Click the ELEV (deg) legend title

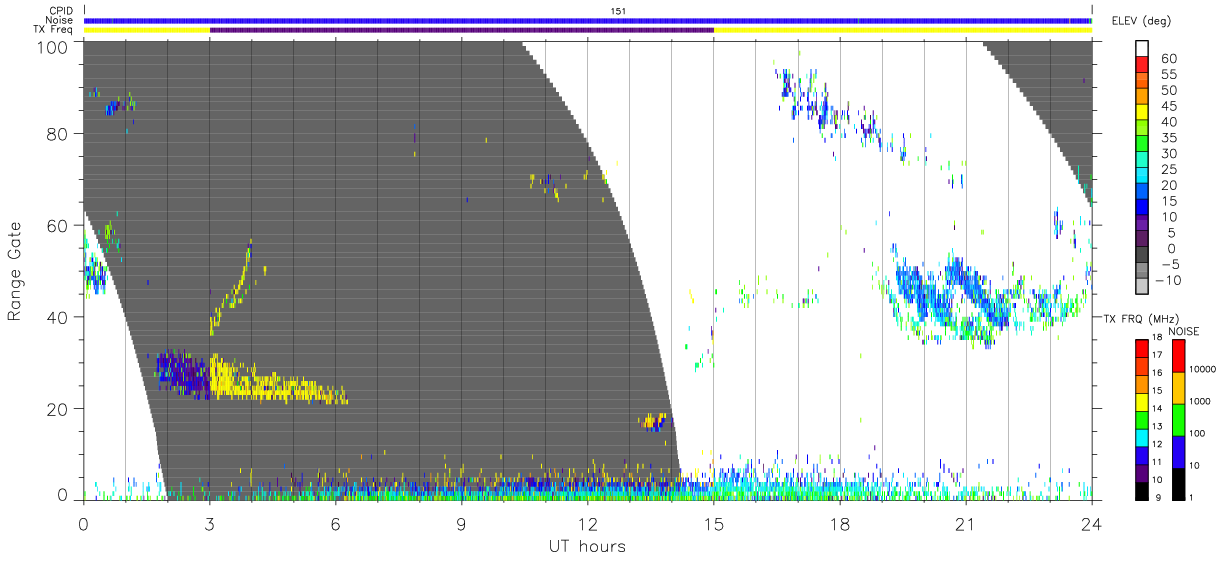tap(1141, 20)
